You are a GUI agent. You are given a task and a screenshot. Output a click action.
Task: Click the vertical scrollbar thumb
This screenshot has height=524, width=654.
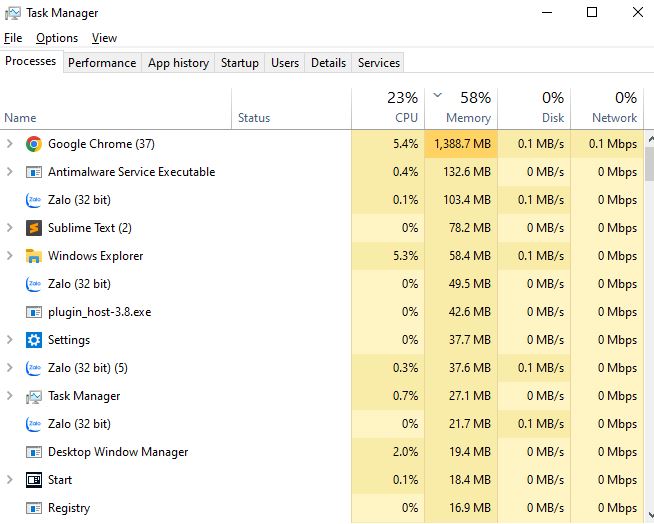pyautogui.click(x=650, y=164)
